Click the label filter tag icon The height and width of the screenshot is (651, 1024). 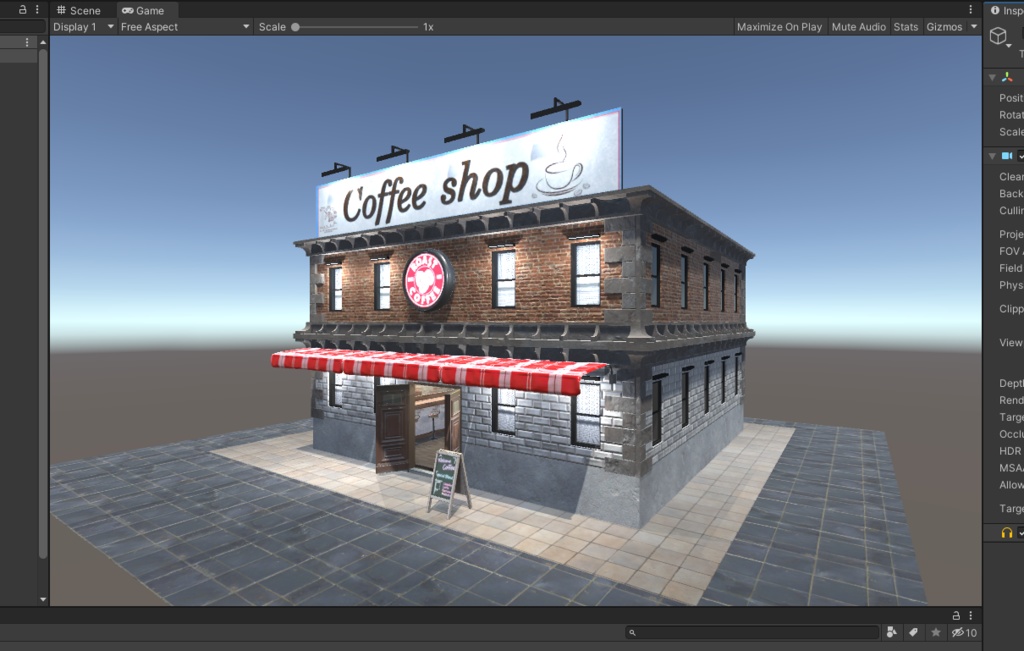(x=913, y=632)
